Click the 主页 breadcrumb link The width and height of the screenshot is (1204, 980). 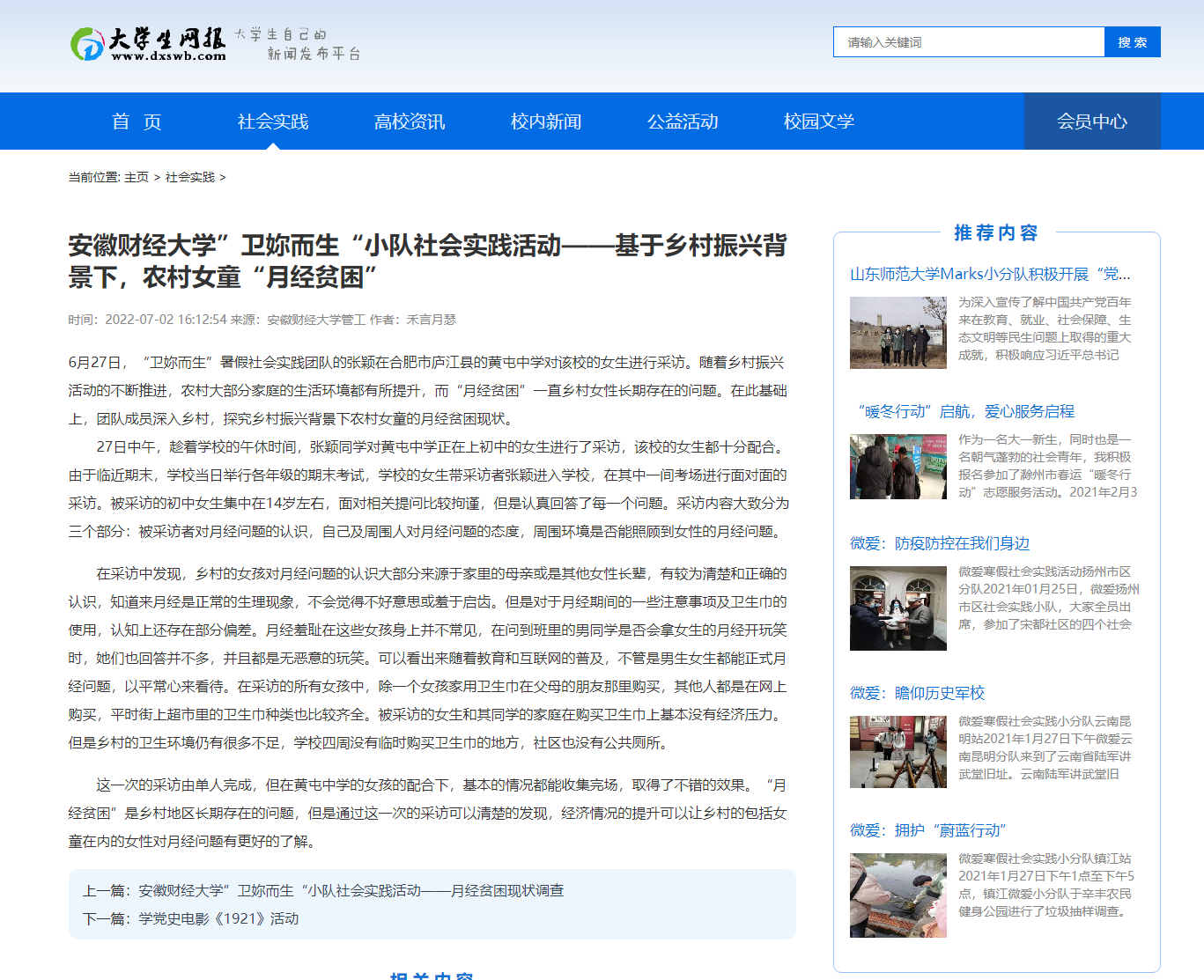(137, 178)
